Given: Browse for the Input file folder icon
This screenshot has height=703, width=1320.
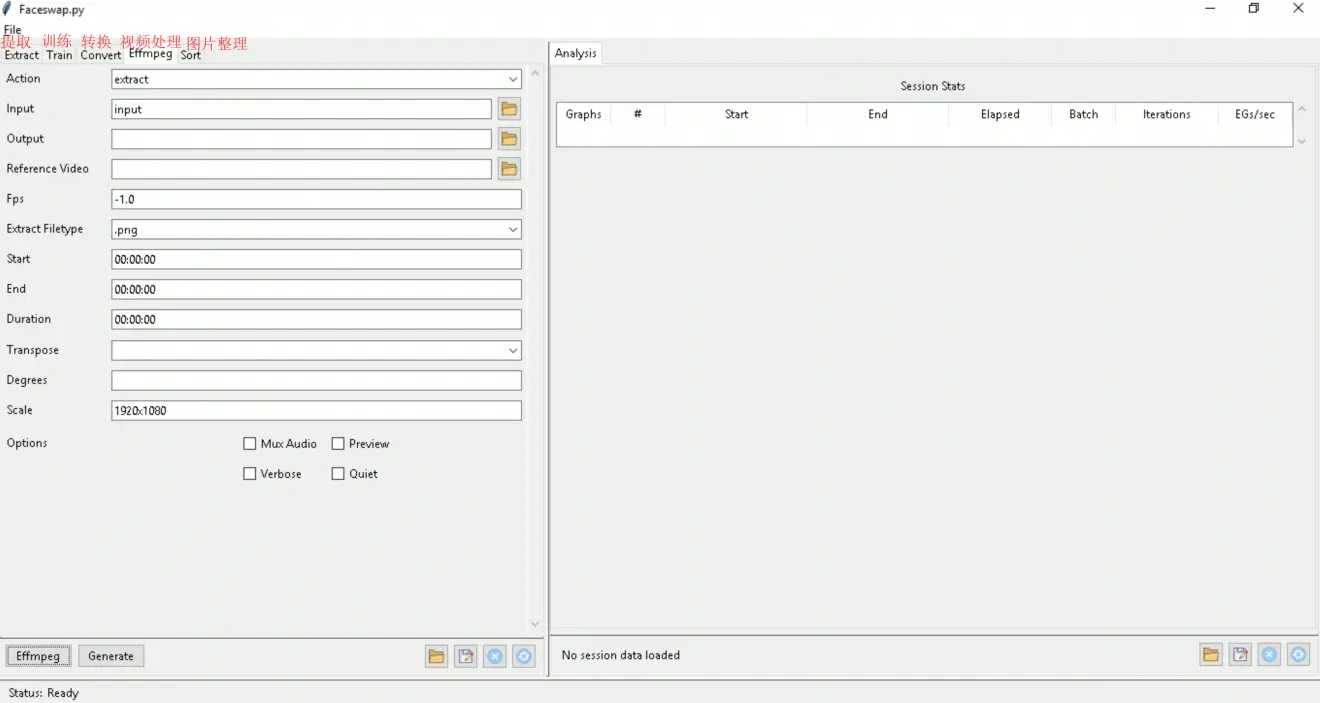Looking at the screenshot, I should coord(509,109).
